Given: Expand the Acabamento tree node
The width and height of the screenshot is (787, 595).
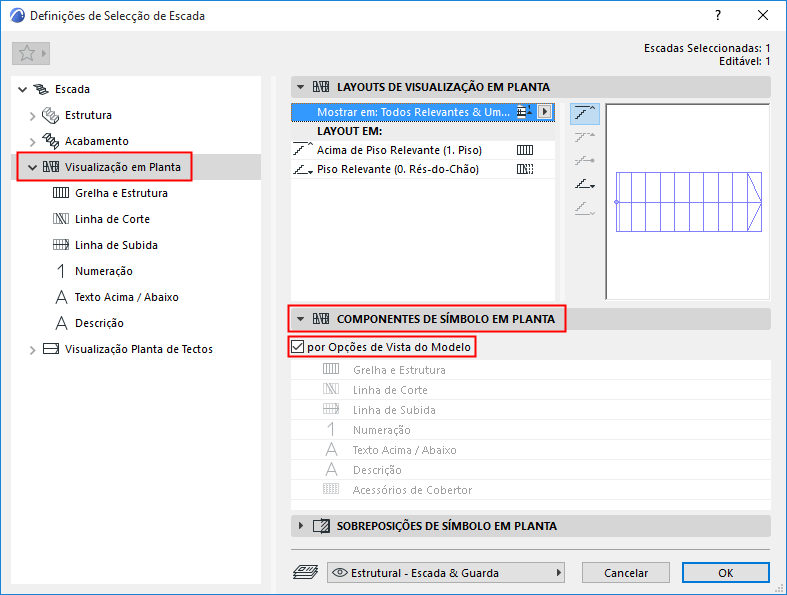Looking at the screenshot, I should click(x=32, y=142).
